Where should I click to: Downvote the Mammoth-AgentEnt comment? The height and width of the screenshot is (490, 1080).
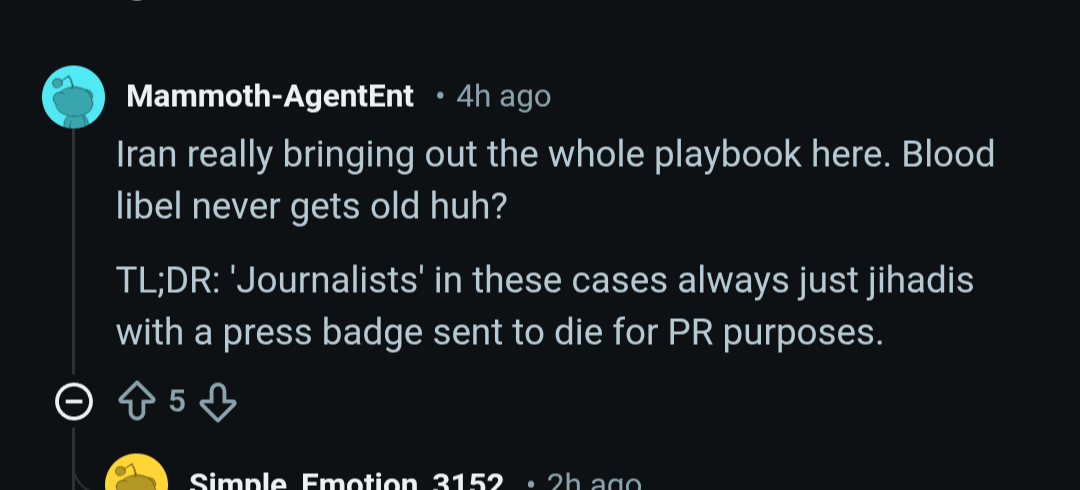(x=218, y=402)
